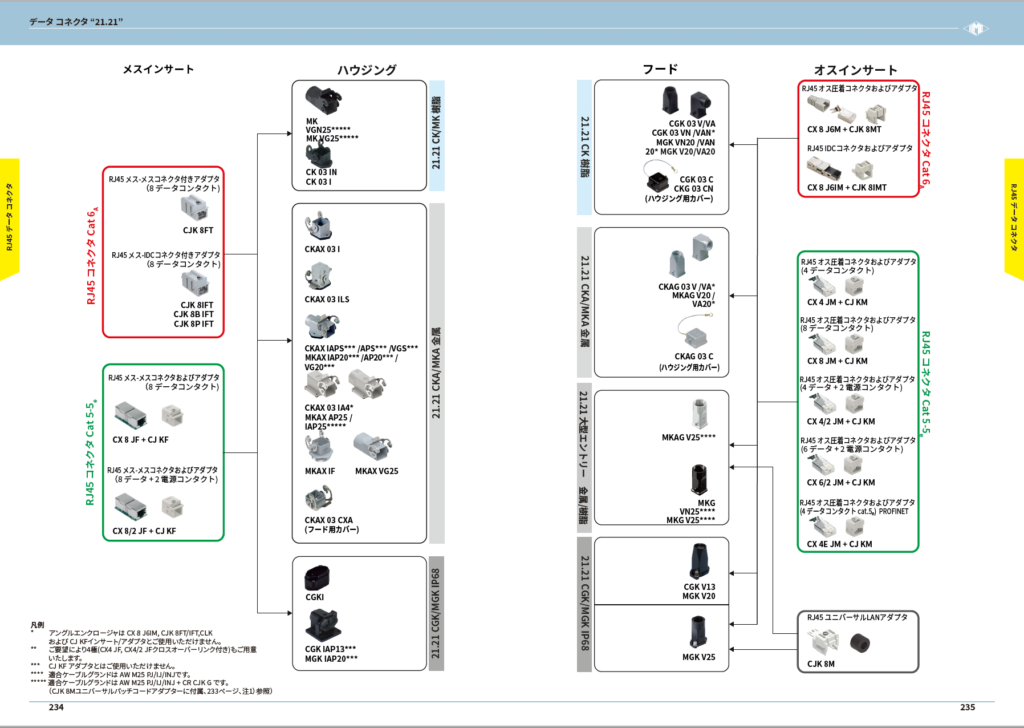Screen dimensions: 1024x728
Task: Click the MKAX VG25 housing image
Action: (373, 448)
